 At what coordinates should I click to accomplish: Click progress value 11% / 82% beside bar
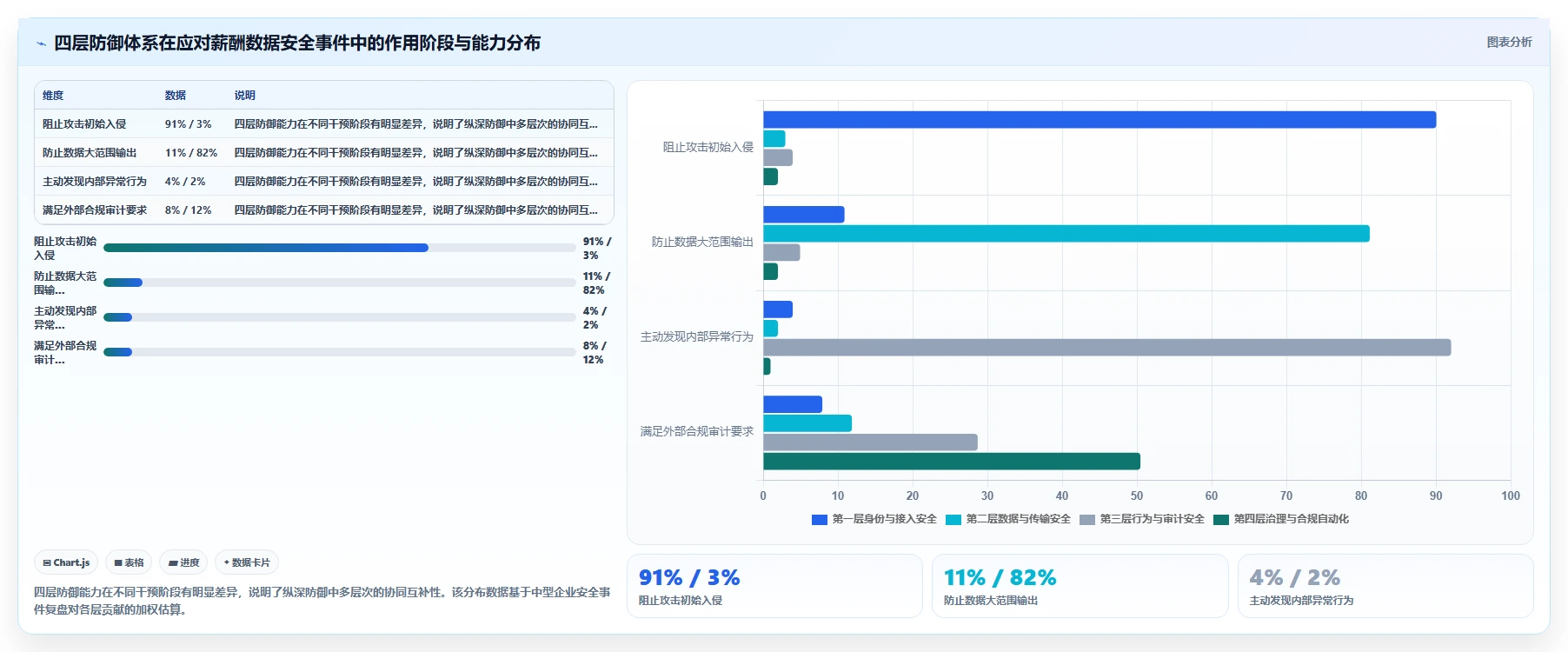coord(596,283)
